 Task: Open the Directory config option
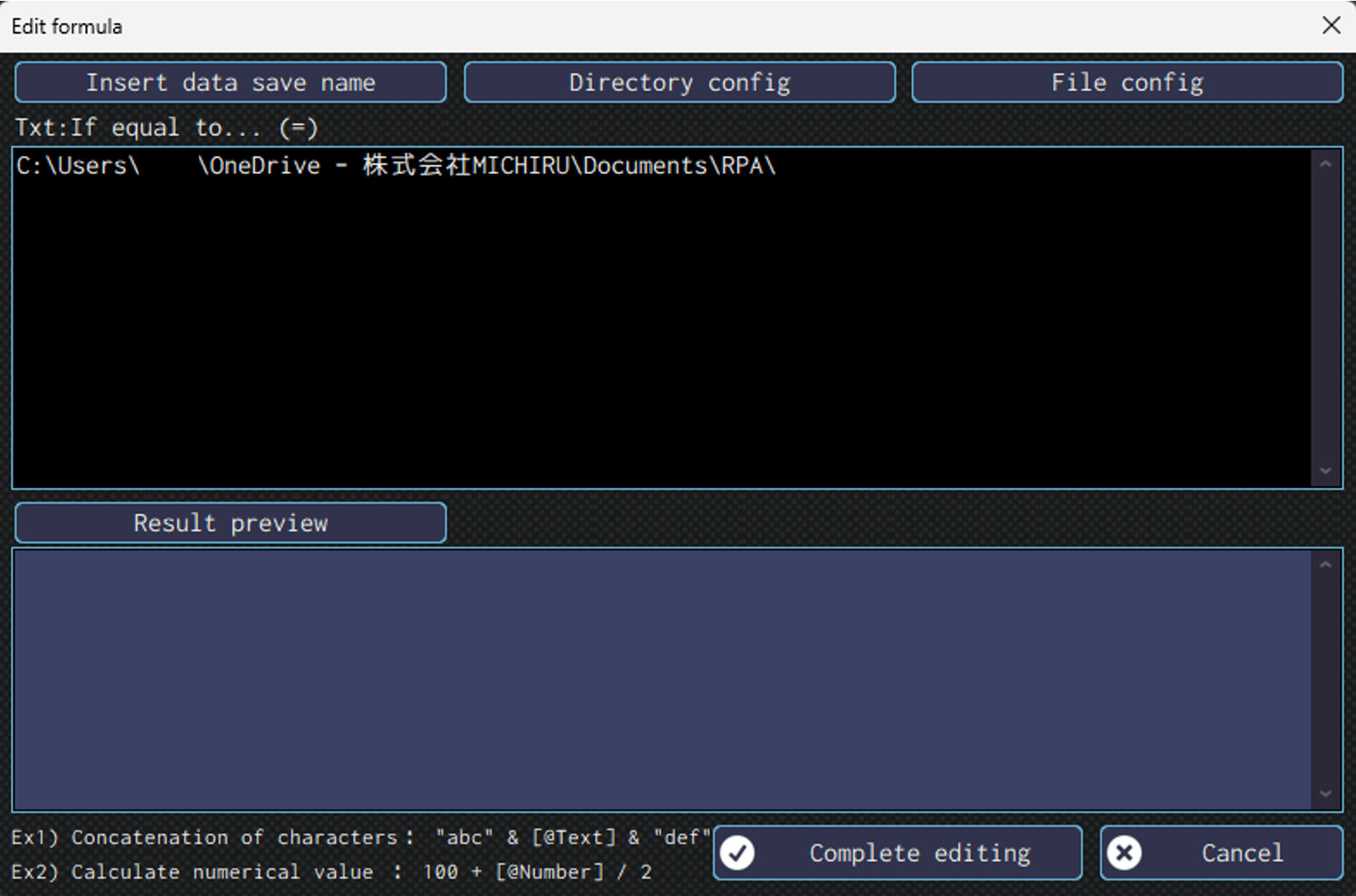[679, 83]
